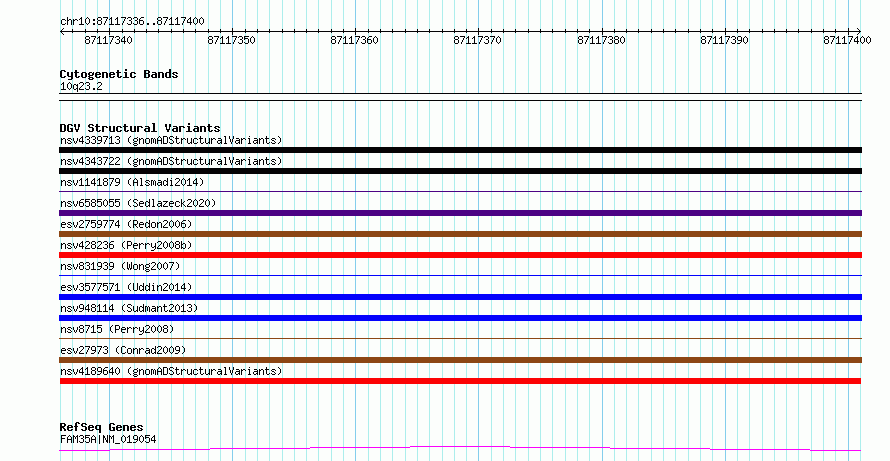Open variant nsv1141879 (Alsmadi2014)
890x461 pixels.
[x=132, y=182]
